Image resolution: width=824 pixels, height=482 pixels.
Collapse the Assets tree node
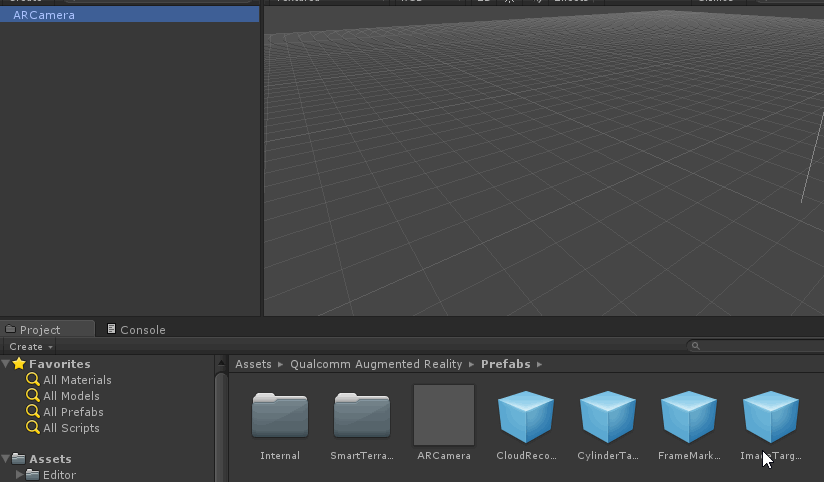coord(6,458)
